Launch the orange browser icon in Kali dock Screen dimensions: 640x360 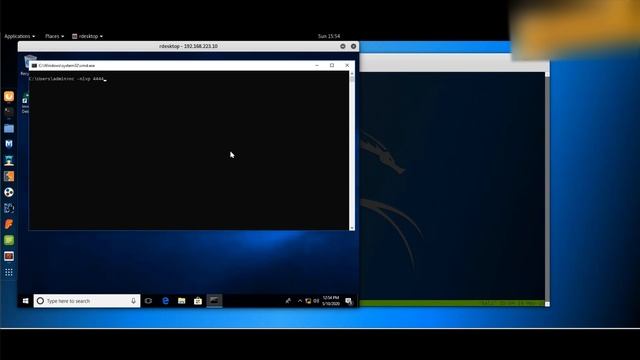coord(9,96)
